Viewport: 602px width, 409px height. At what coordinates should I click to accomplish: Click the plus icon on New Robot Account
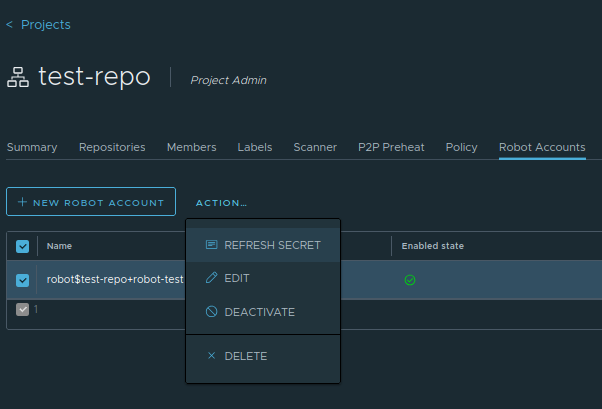pos(22,202)
